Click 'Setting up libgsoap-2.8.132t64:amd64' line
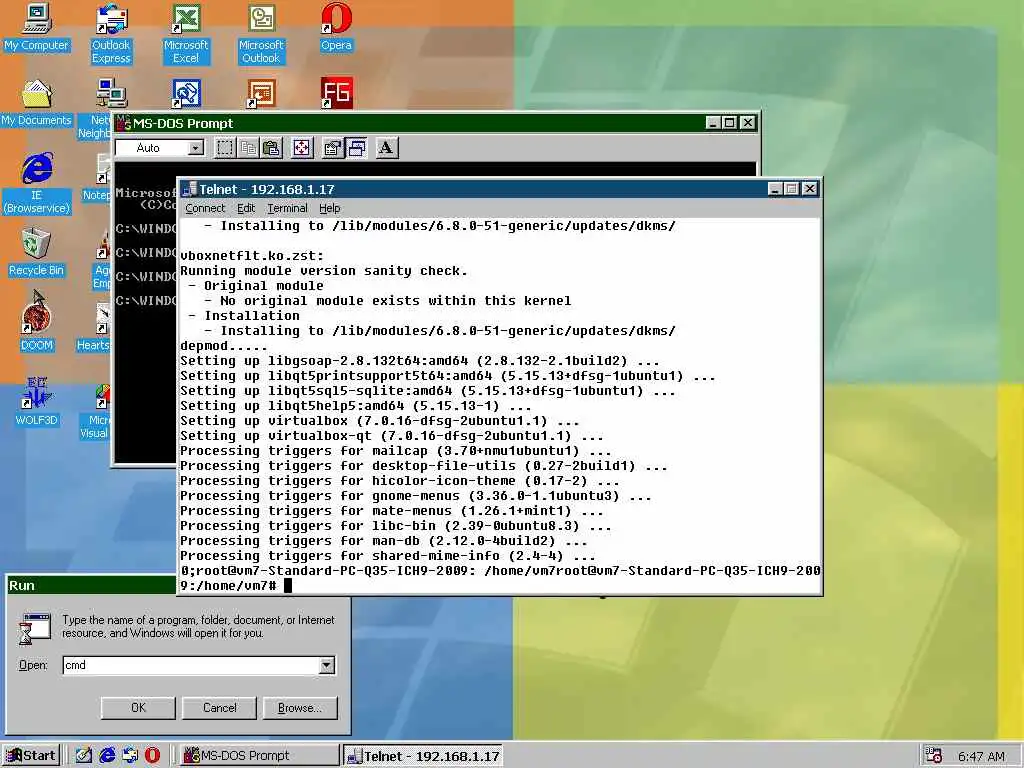The height and width of the screenshot is (768, 1024). (420, 361)
